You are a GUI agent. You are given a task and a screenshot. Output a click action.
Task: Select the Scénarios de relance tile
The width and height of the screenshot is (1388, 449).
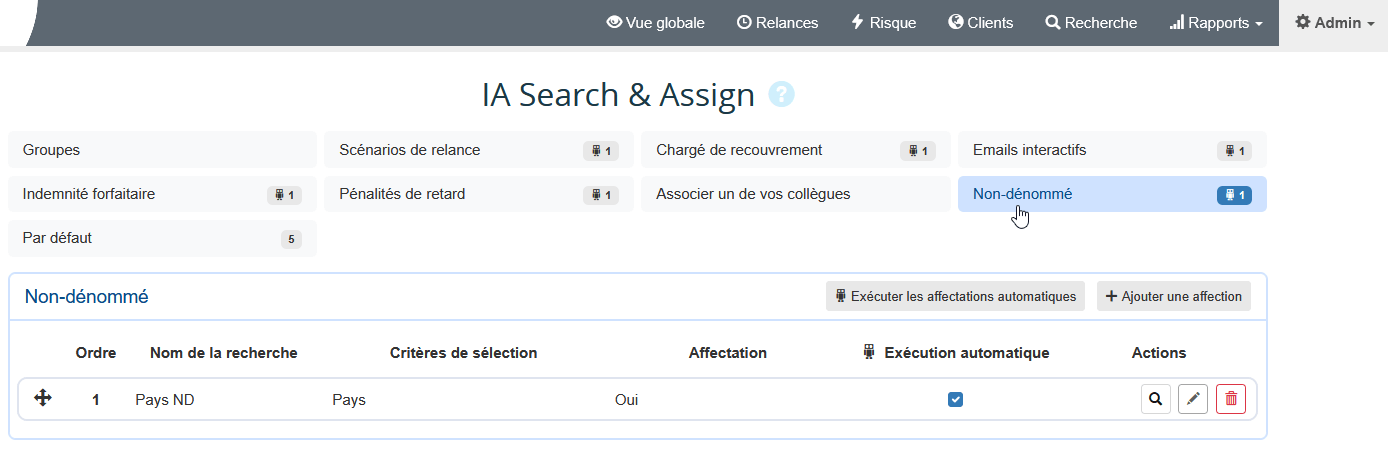click(x=479, y=150)
